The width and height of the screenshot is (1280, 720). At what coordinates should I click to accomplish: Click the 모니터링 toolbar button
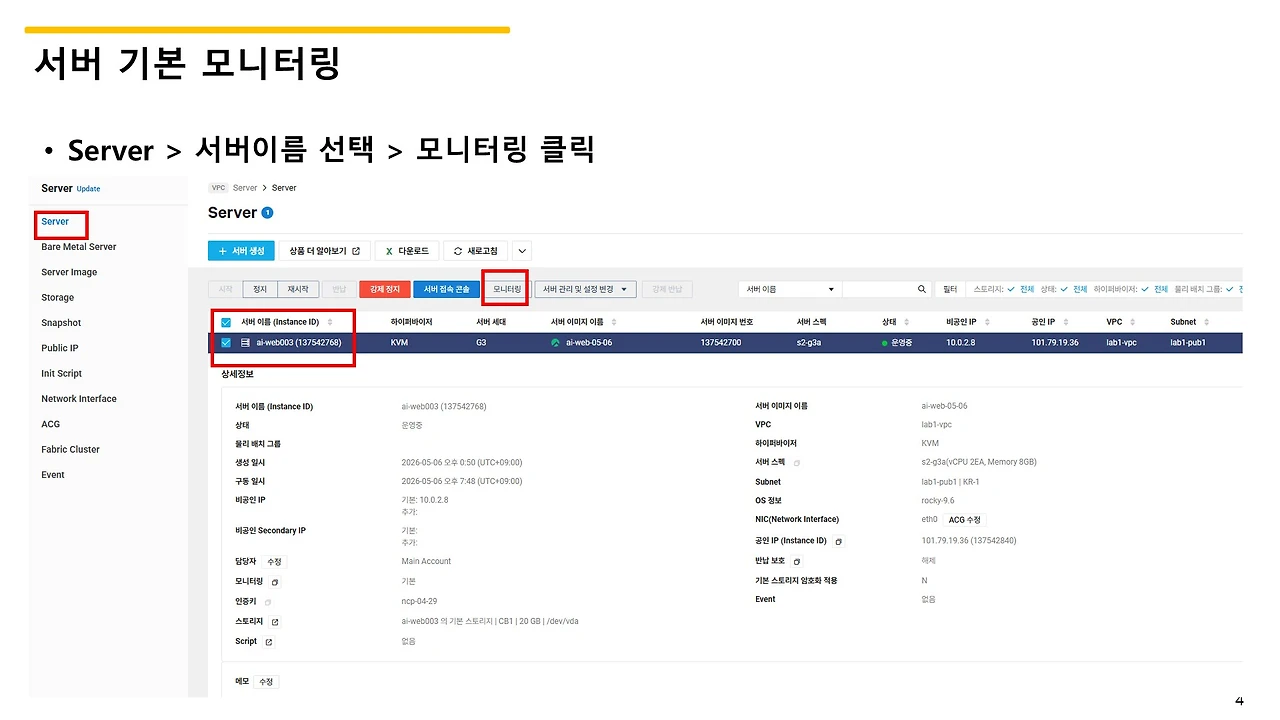508,289
